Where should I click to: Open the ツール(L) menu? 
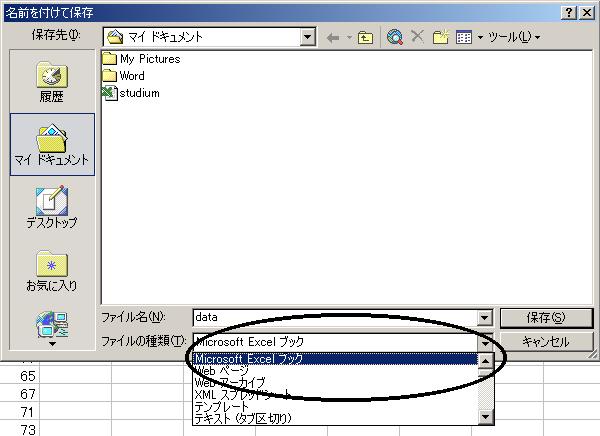[x=513, y=37]
